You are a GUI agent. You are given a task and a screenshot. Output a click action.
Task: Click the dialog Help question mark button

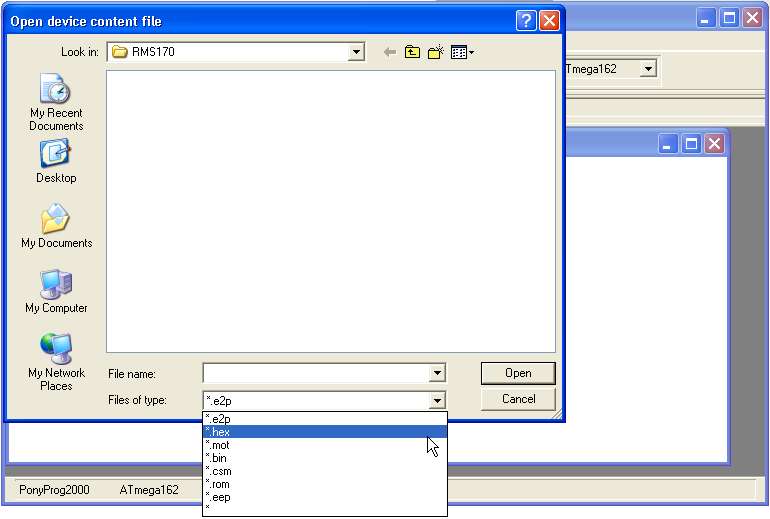pos(526,21)
